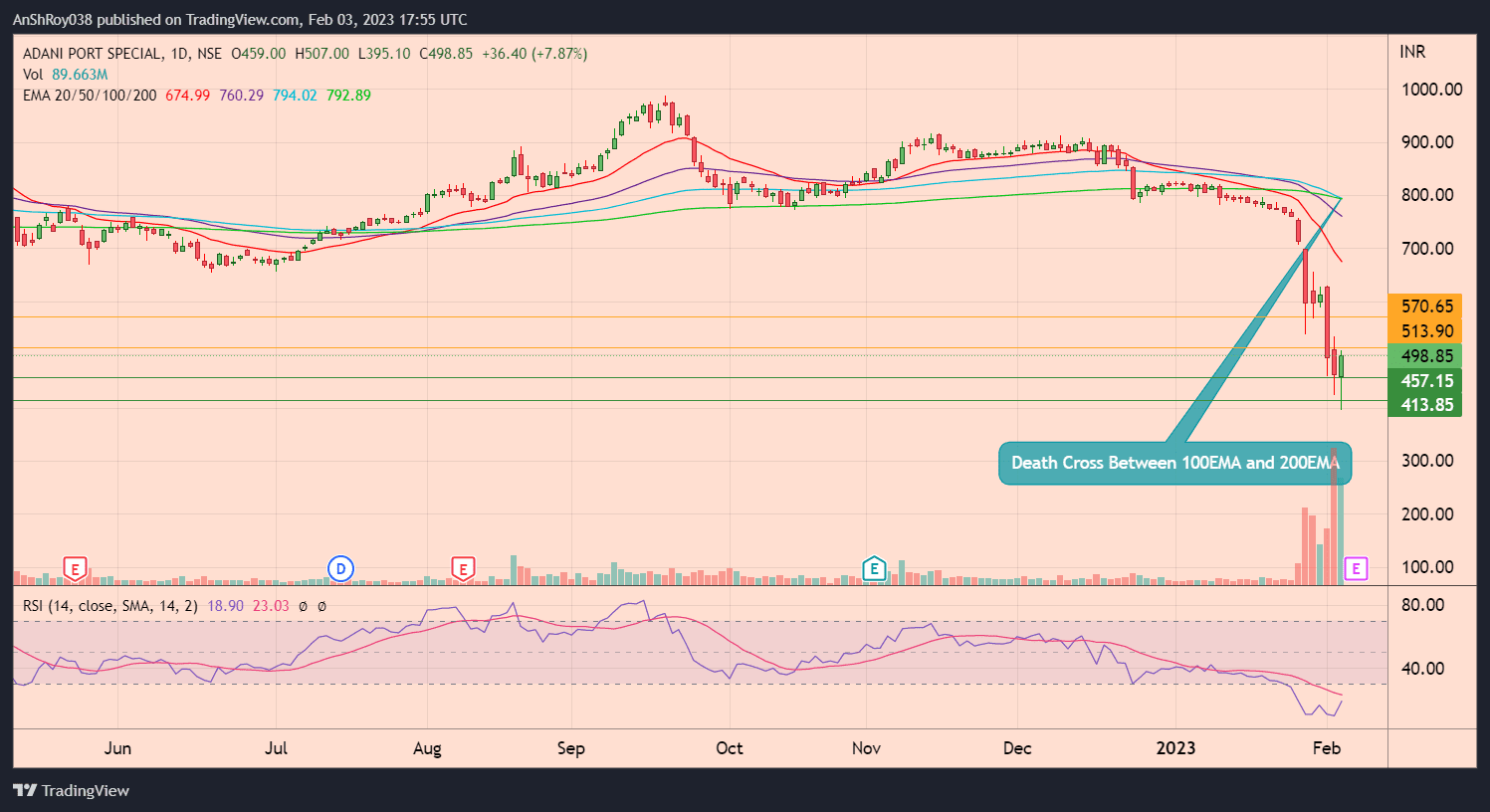Select the Death Cross annotation label
Viewport: 1490px width, 812px height.
tap(1174, 463)
